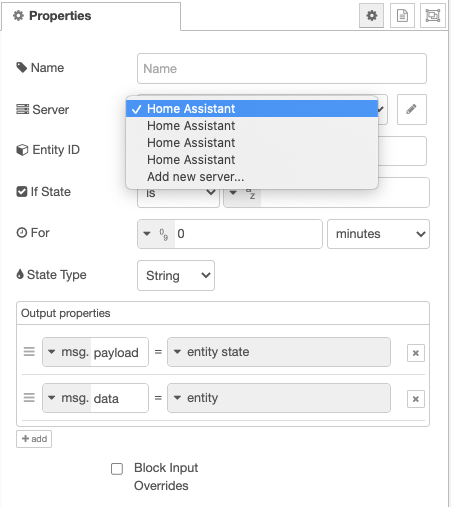Grab reorder handle of msg.data row
Image resolution: width=451 pixels, height=507 pixels.
click(29, 398)
